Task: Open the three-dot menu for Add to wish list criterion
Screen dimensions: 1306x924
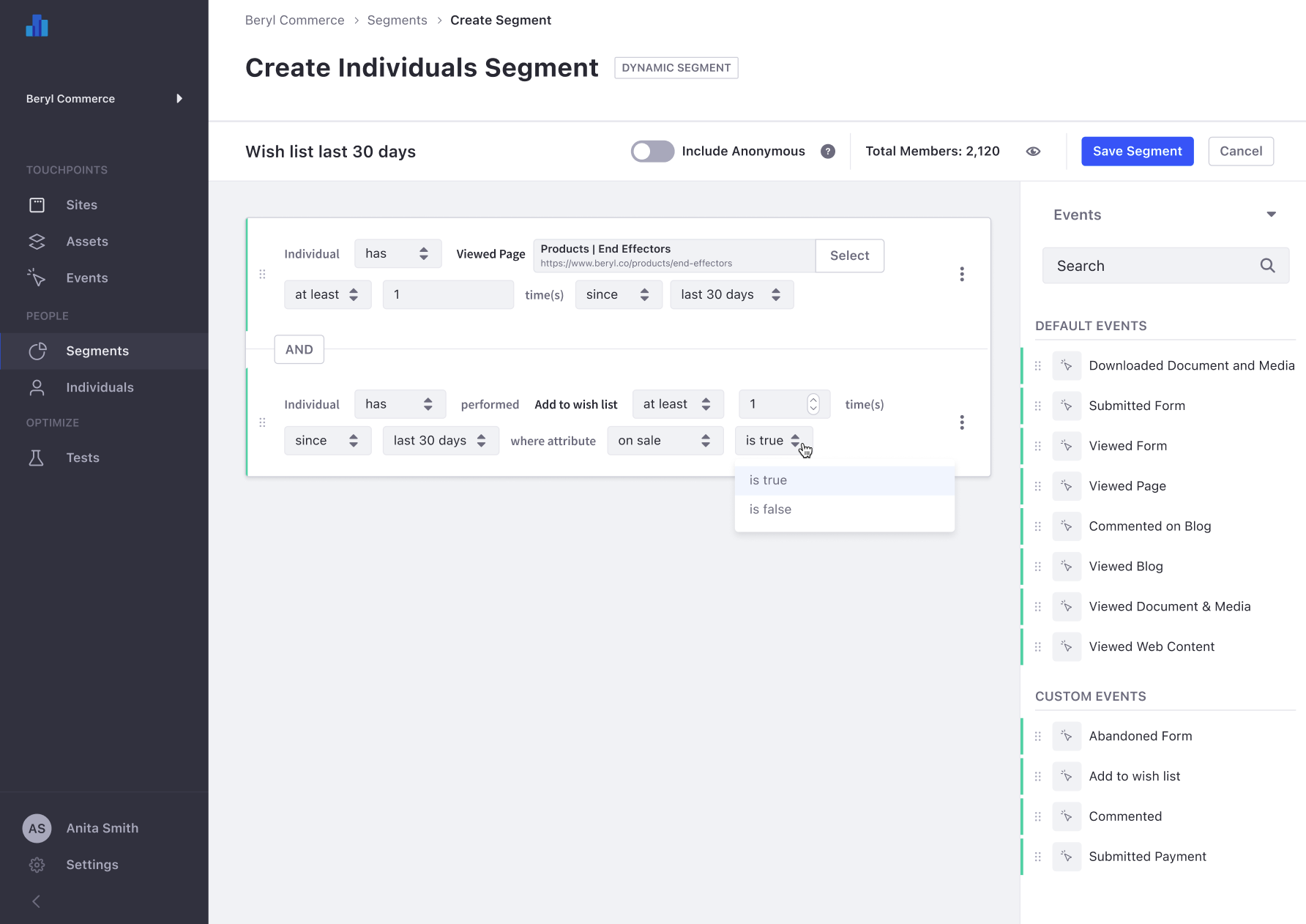Action: [x=961, y=422]
